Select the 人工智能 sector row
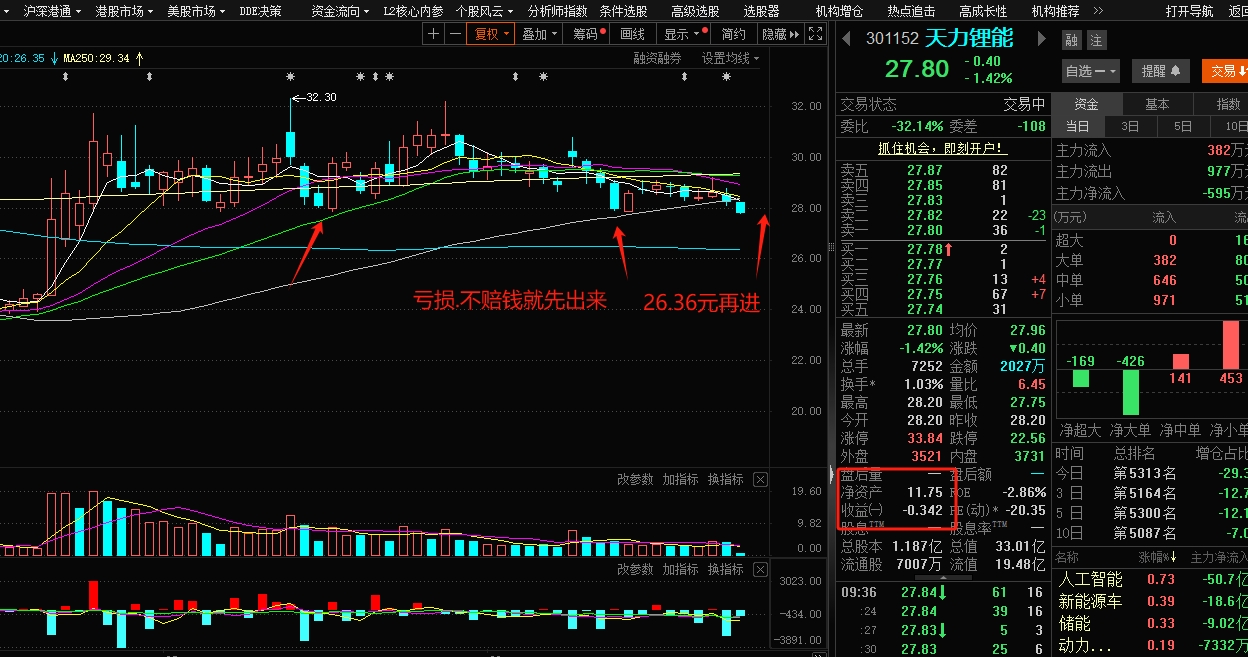 point(1151,580)
